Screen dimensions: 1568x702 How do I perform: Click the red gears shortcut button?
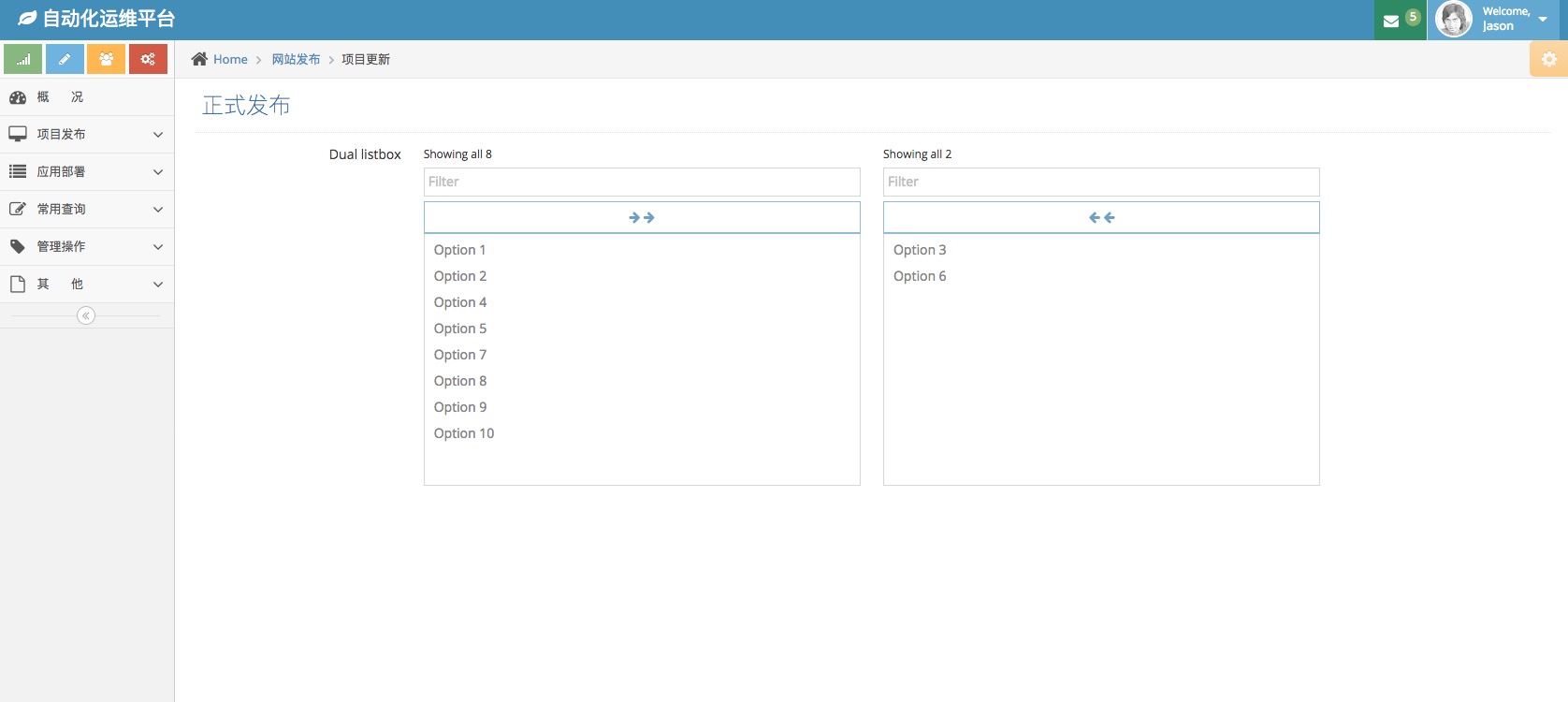[x=148, y=59]
